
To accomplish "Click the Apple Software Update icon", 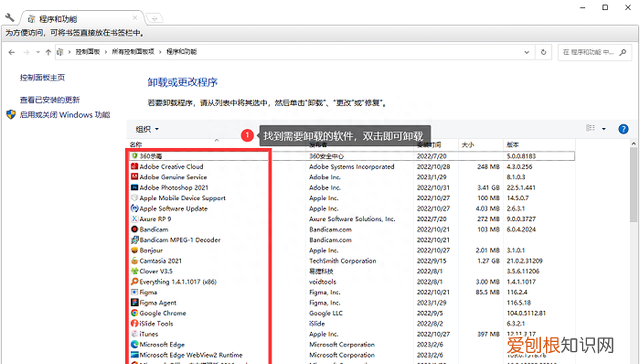I will (135, 208).
